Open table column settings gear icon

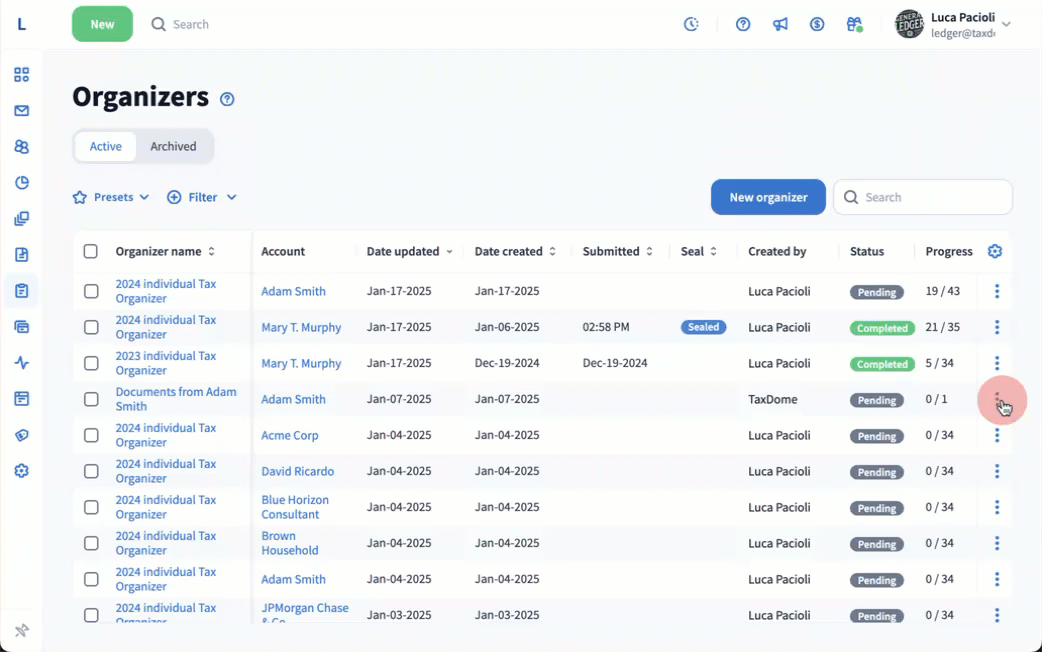pos(994,252)
